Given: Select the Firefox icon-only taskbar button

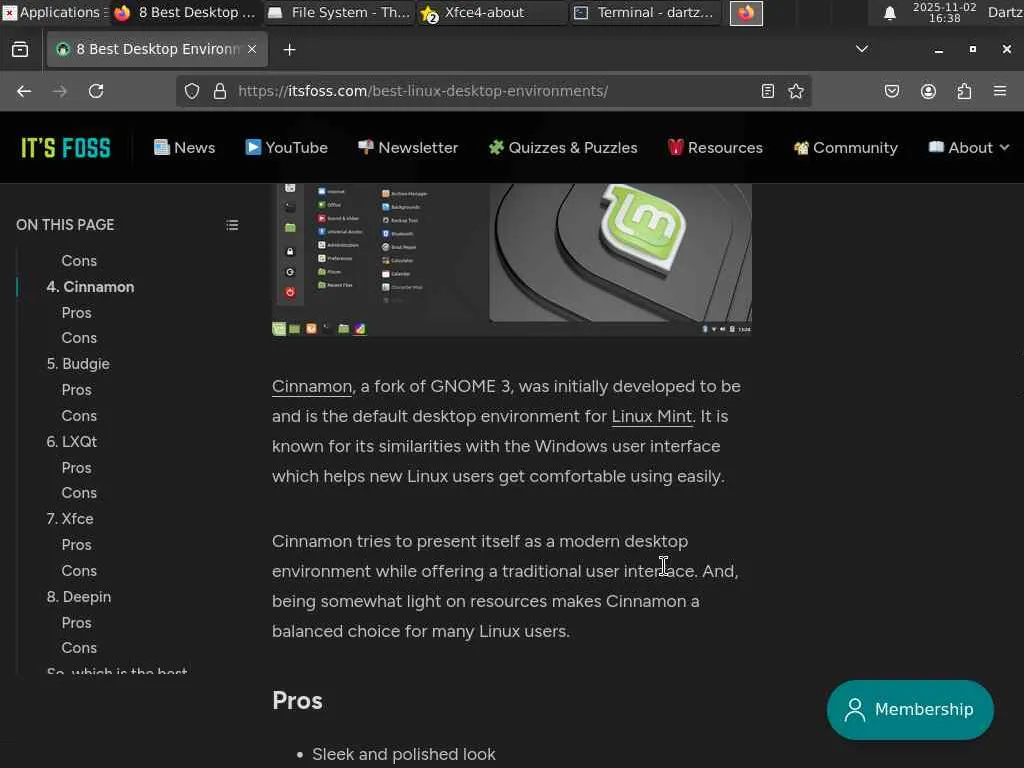Looking at the screenshot, I should 746,12.
